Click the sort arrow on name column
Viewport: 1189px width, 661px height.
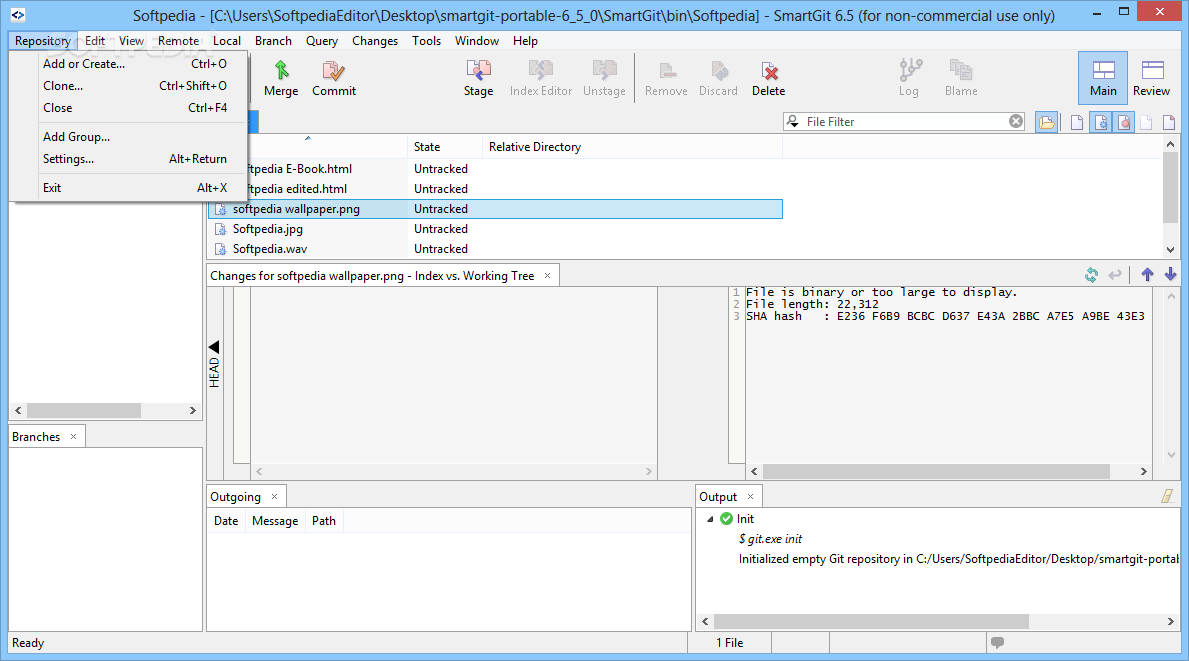pos(308,138)
